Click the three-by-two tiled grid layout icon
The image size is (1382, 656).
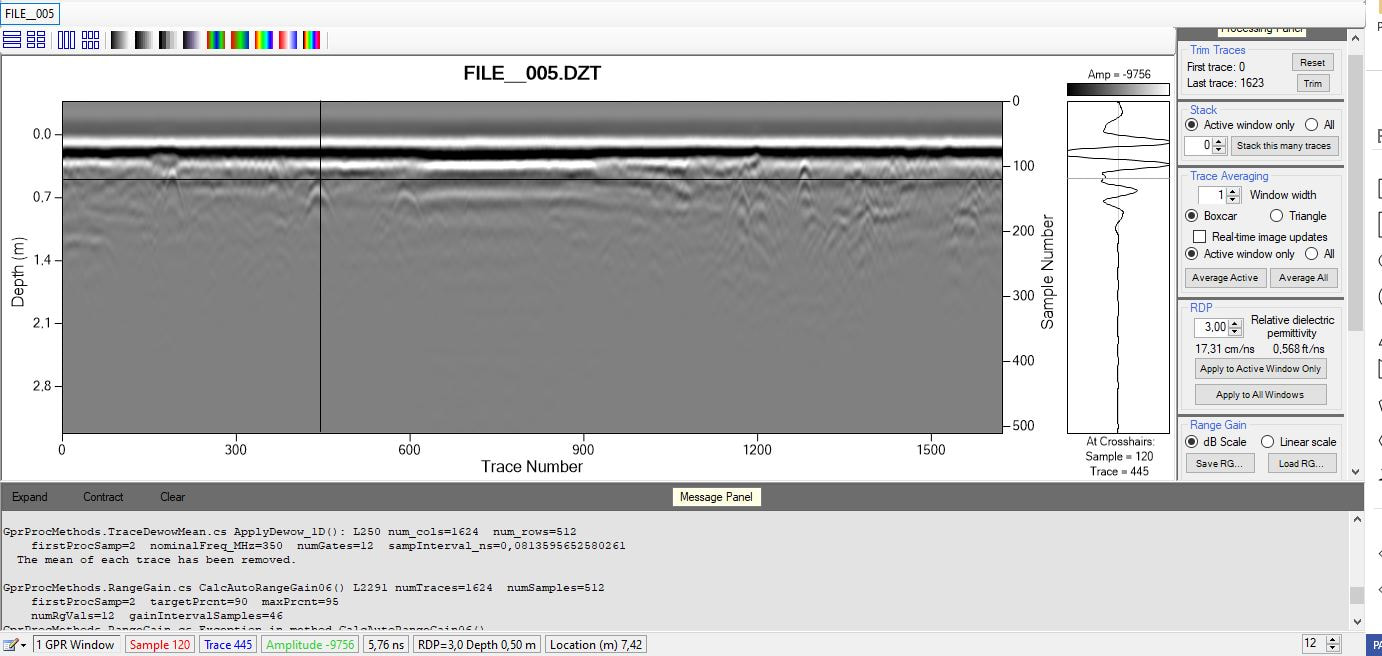(x=90, y=40)
